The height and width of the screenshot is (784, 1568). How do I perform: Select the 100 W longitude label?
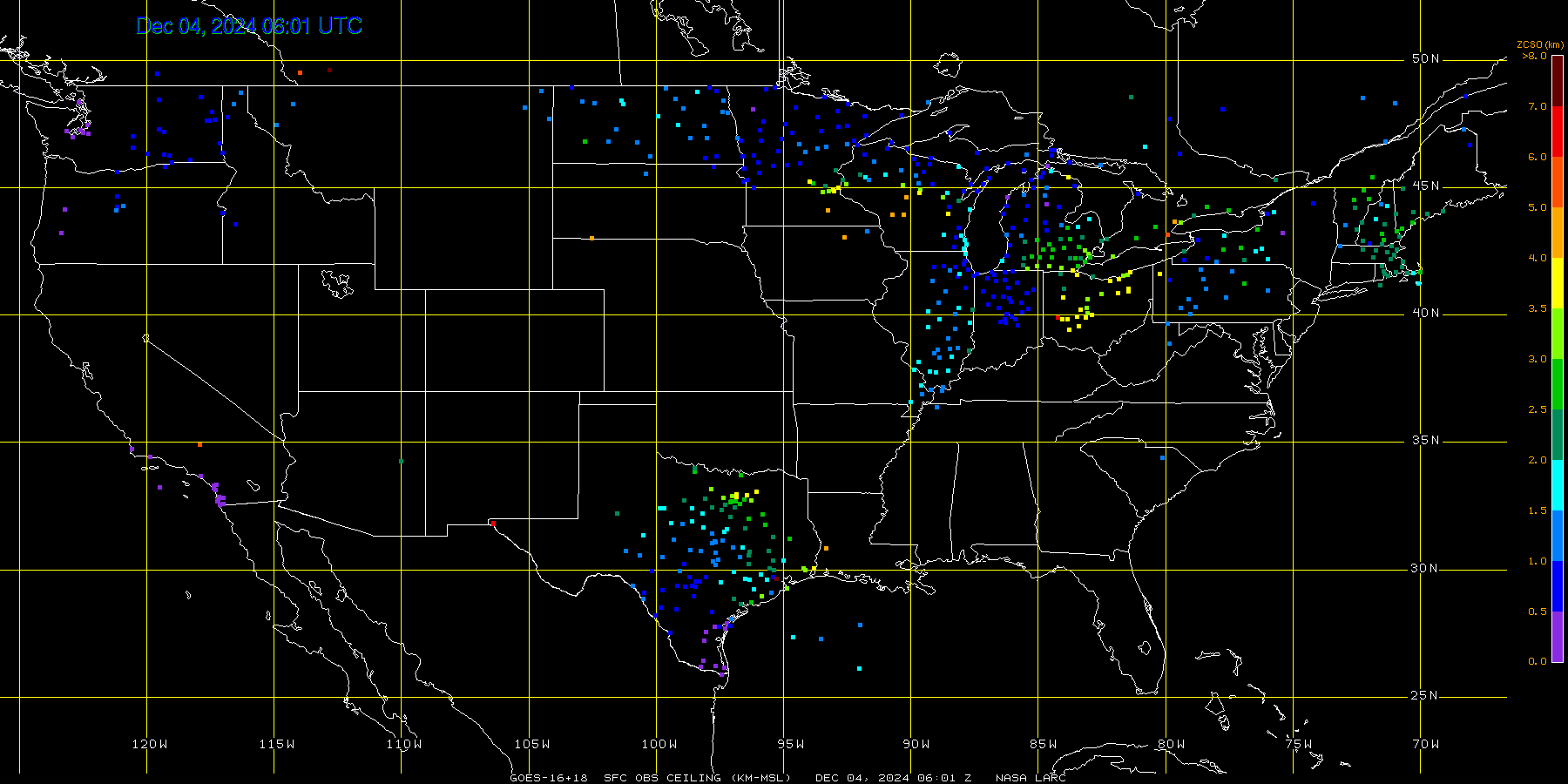[x=659, y=744]
